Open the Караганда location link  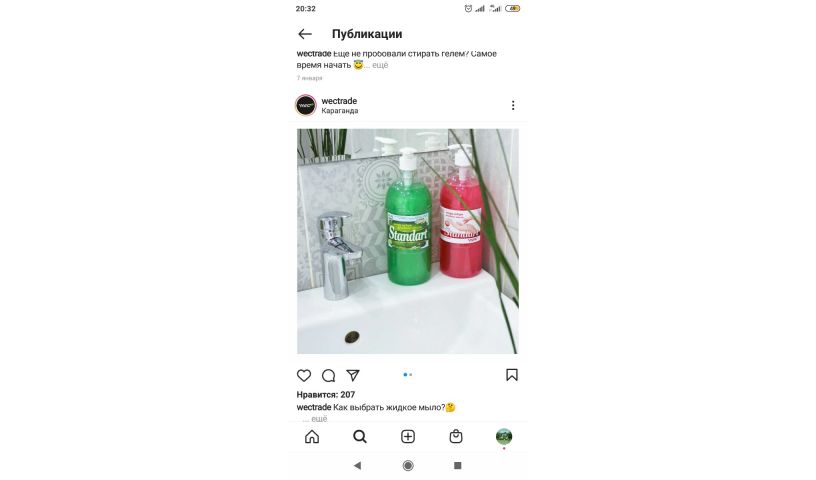pyautogui.click(x=340, y=110)
